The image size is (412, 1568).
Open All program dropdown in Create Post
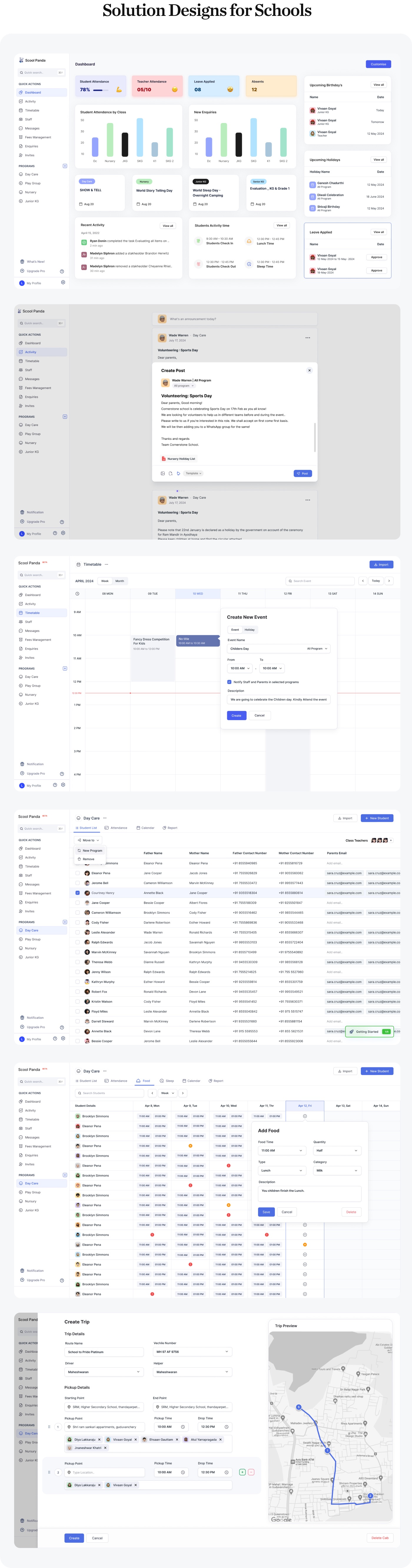point(184,386)
